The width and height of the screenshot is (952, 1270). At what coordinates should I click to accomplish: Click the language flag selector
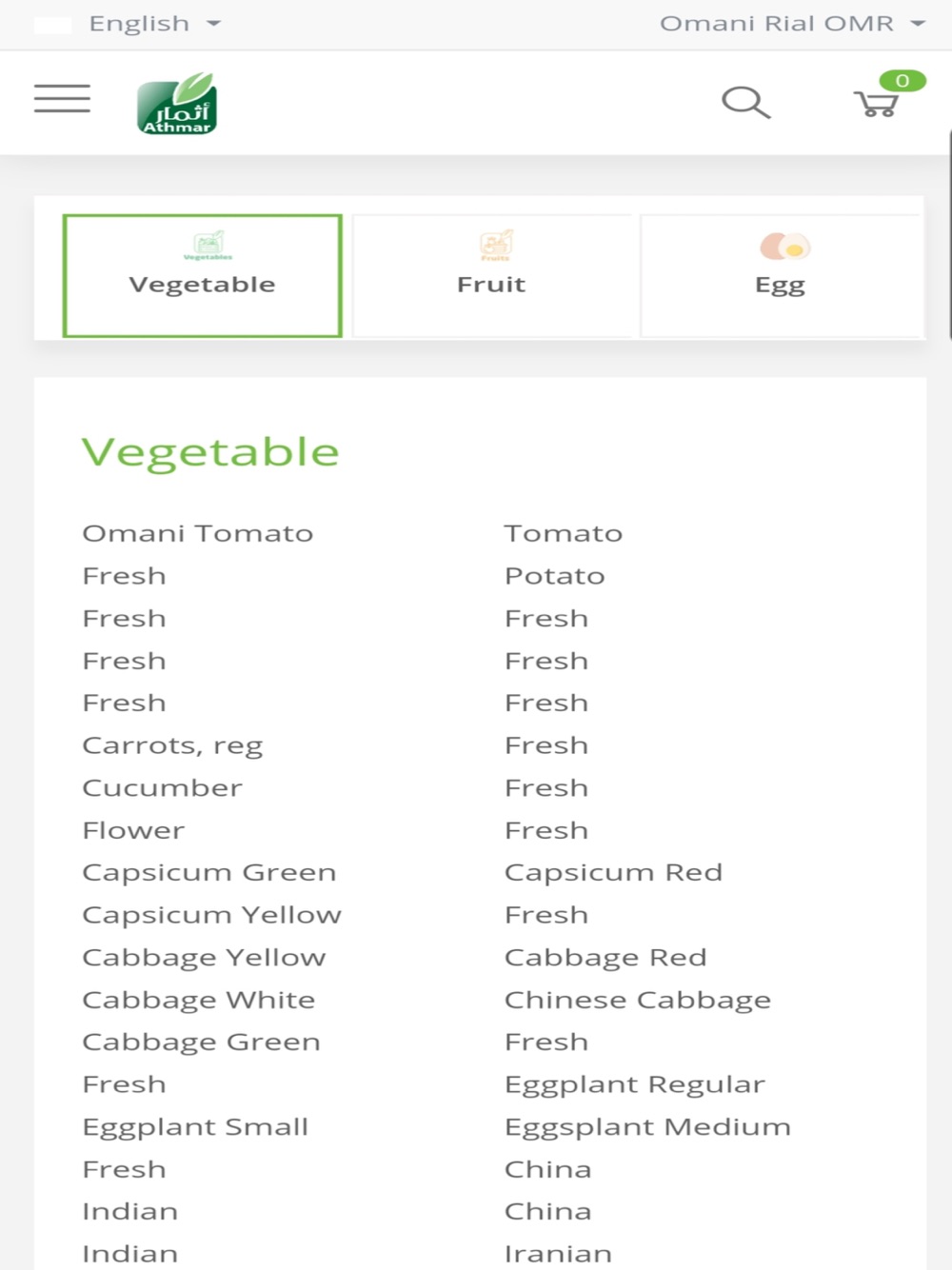[52, 25]
